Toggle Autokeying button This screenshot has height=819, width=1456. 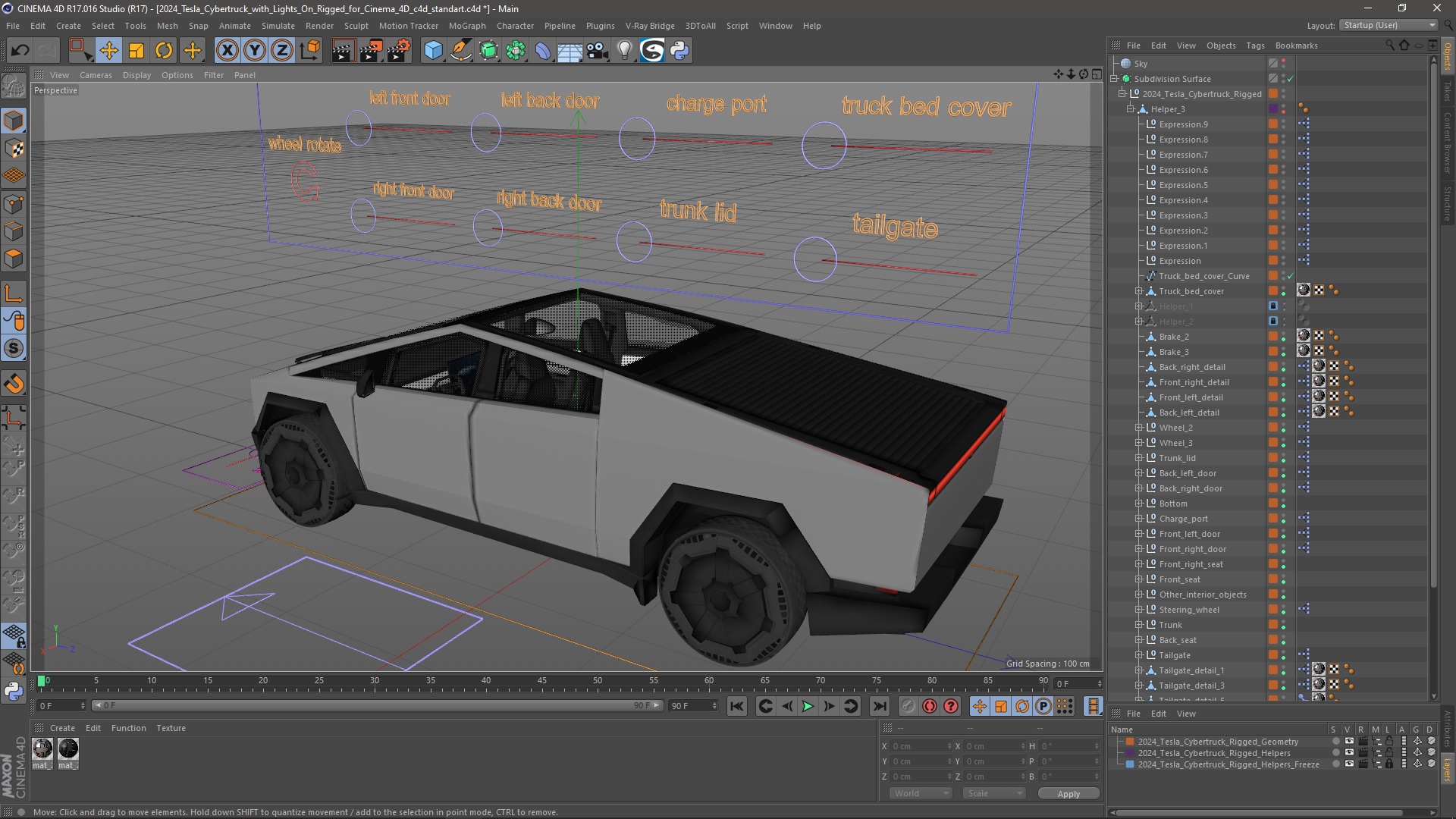(x=930, y=707)
